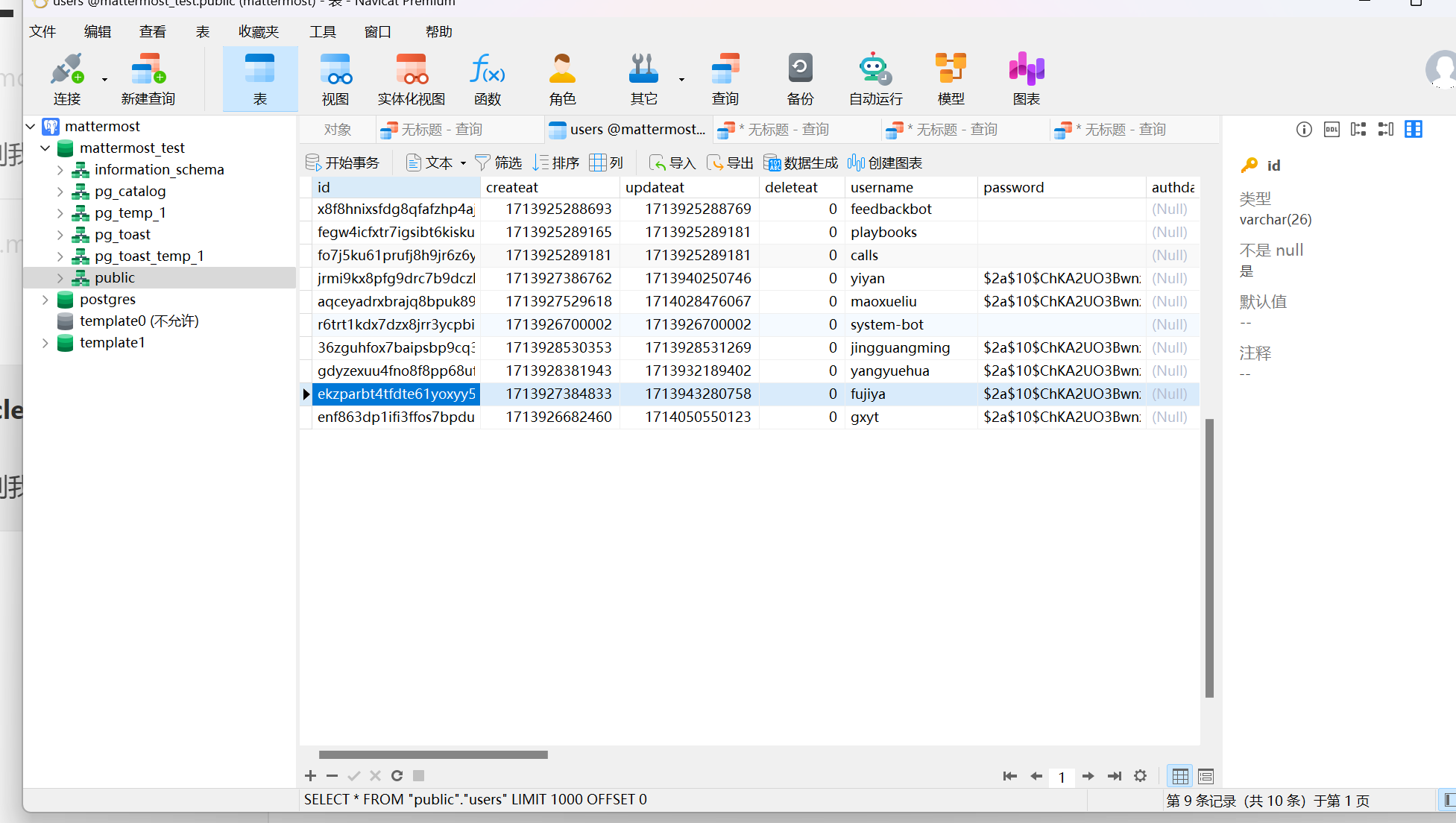Screen dimensions: 1456x823
Task: Click the Begin Transaction button
Action: point(343,163)
